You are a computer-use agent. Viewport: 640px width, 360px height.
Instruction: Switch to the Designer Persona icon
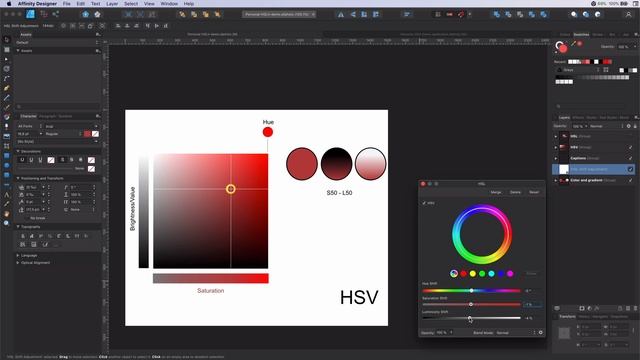pos(31,14)
